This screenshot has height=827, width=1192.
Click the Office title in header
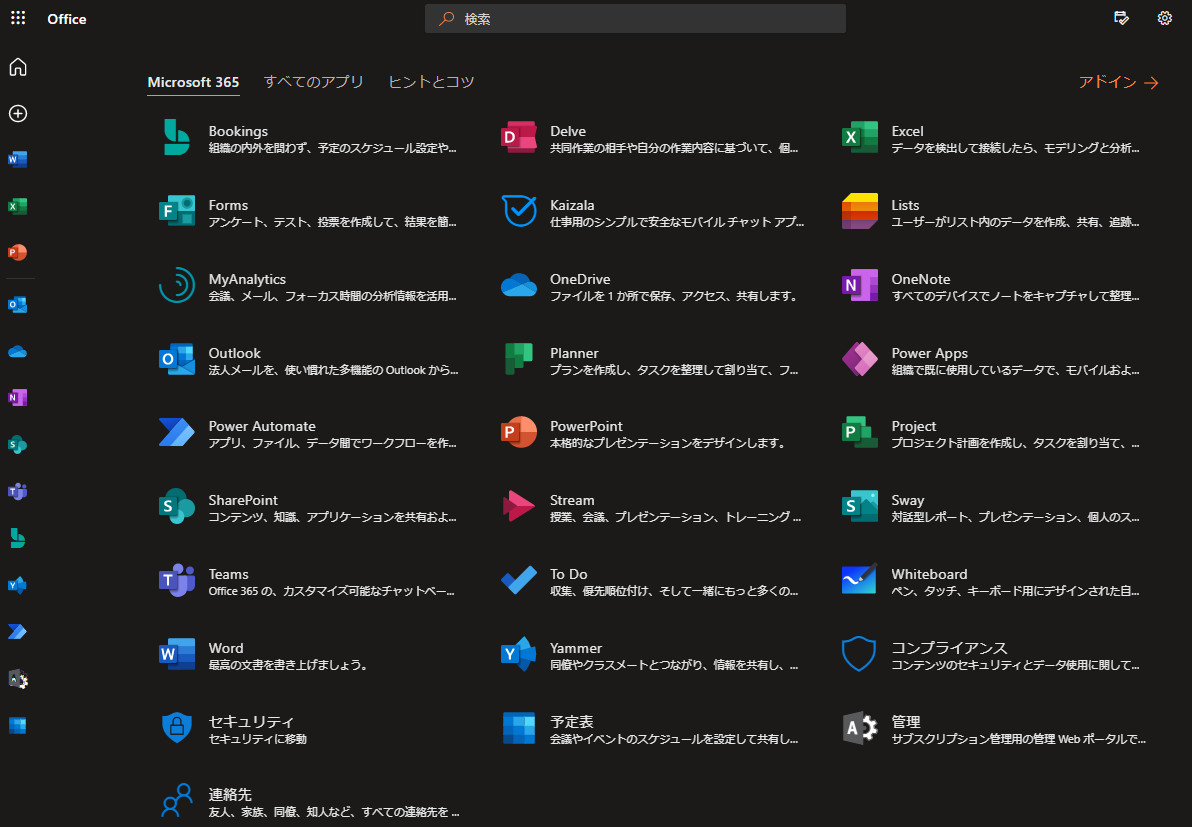coord(67,19)
